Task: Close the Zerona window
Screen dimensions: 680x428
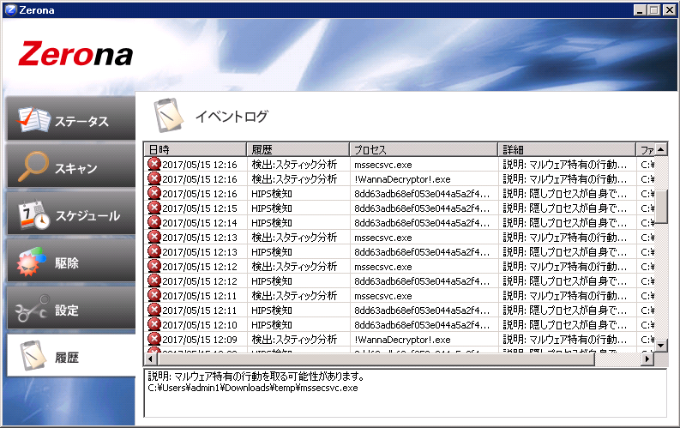Action: [669, 10]
